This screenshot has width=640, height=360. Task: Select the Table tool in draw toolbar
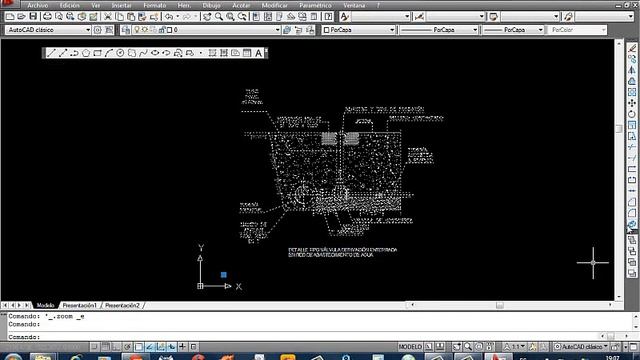pos(247,53)
